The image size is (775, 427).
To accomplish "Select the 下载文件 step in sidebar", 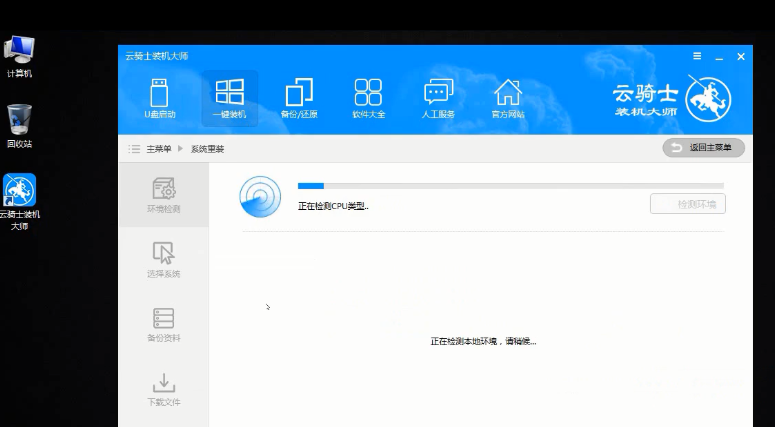I will [164, 389].
